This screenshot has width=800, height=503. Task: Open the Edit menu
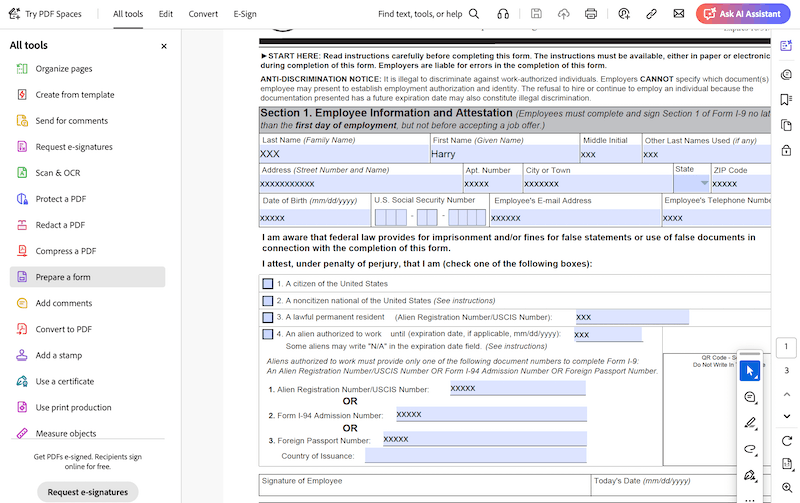pyautogui.click(x=166, y=14)
